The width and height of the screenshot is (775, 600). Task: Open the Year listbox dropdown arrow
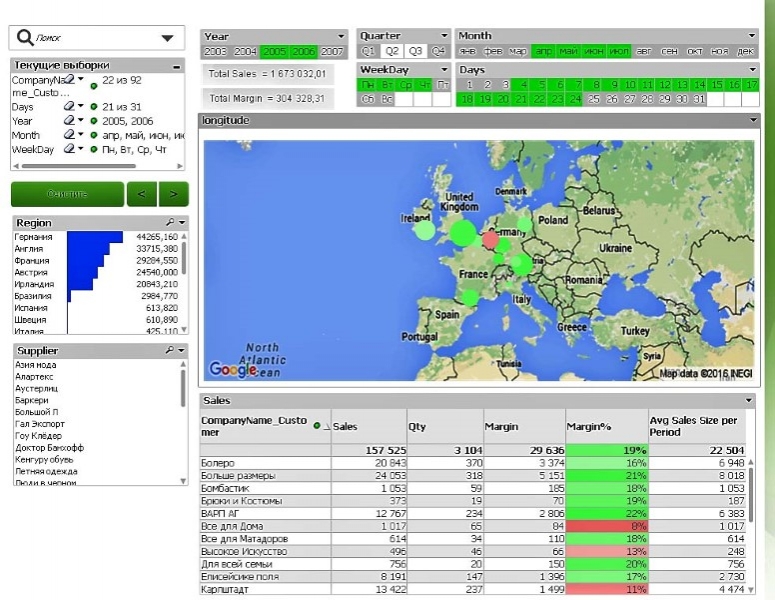[341, 36]
